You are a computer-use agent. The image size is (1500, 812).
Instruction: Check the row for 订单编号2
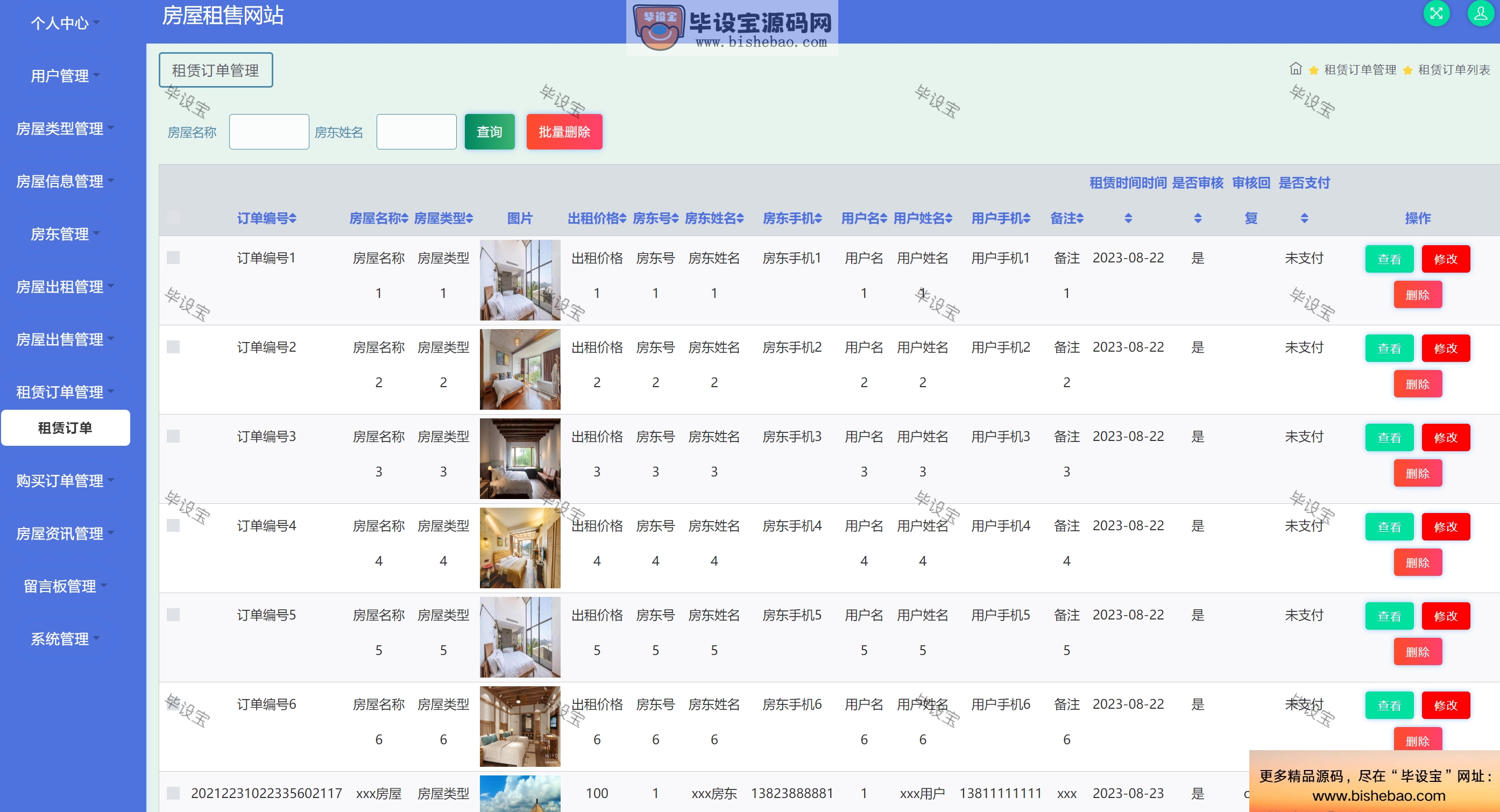(173, 347)
